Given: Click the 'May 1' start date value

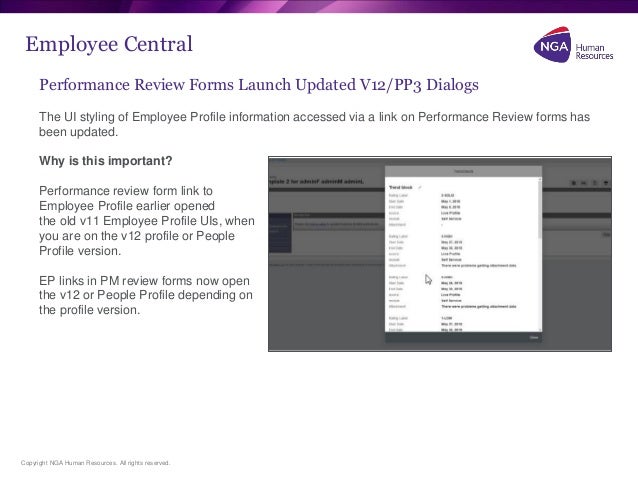Looking at the screenshot, I should pos(450,201).
